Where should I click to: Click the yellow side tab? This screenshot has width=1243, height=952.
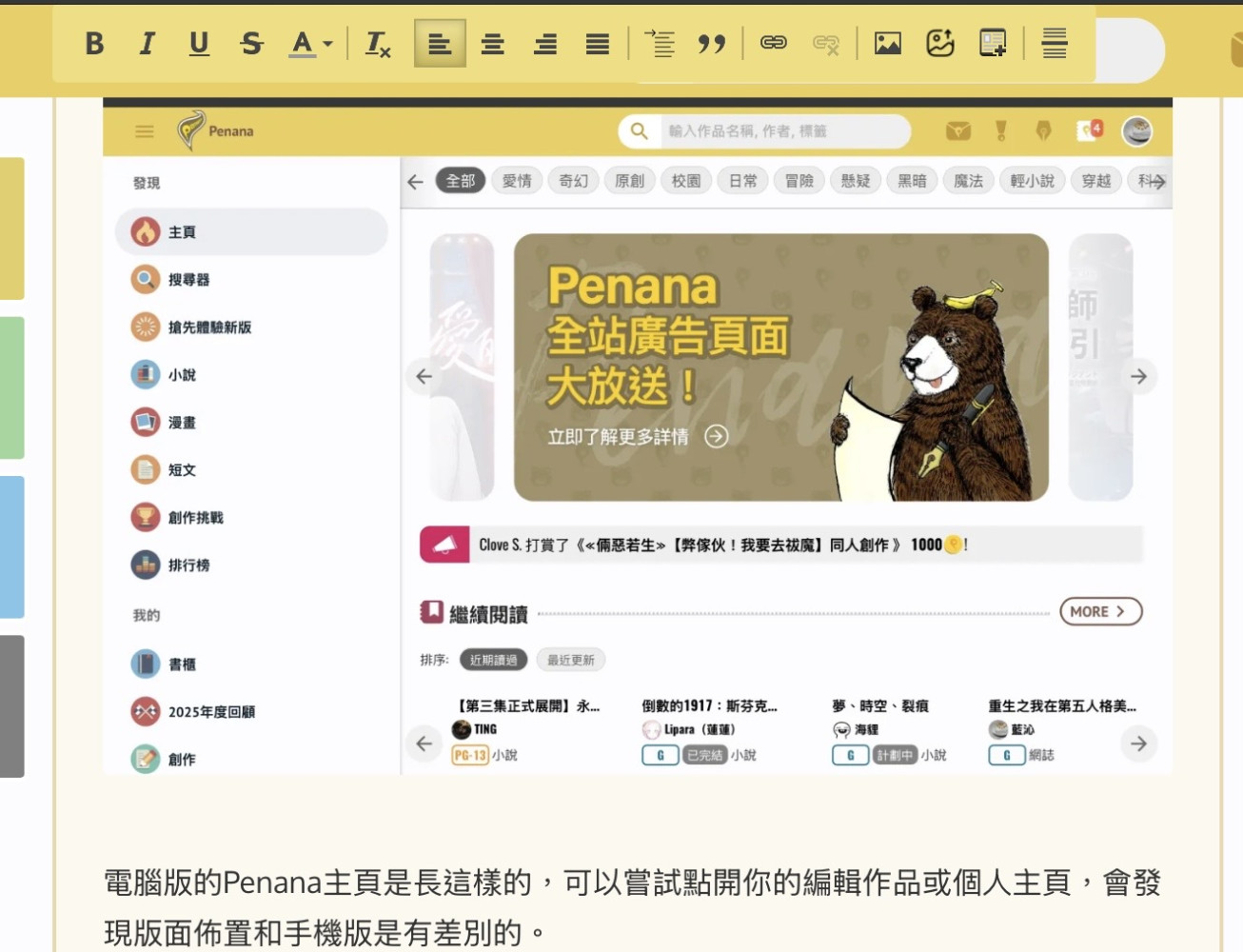(11, 228)
